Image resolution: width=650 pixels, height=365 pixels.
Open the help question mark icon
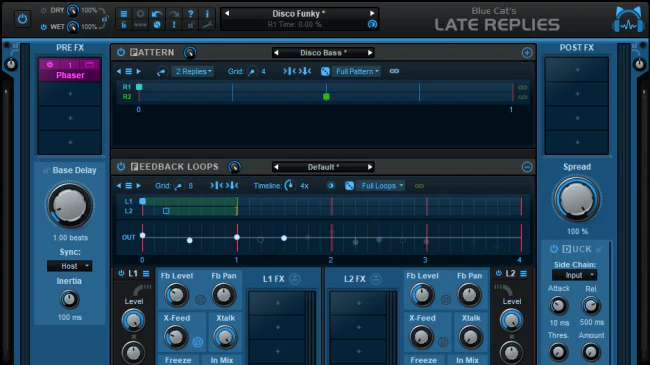point(191,14)
